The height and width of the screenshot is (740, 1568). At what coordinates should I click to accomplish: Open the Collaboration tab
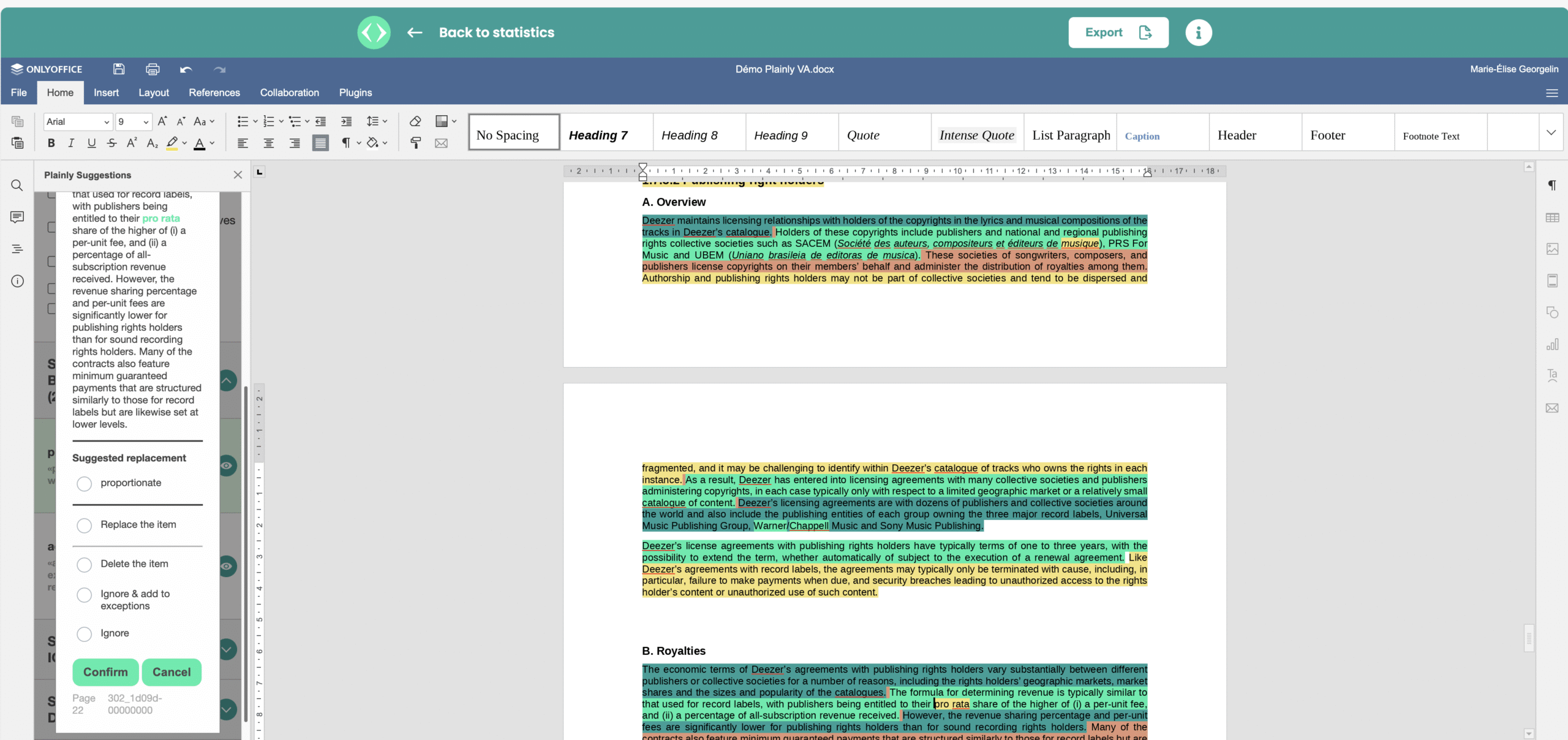coord(289,92)
